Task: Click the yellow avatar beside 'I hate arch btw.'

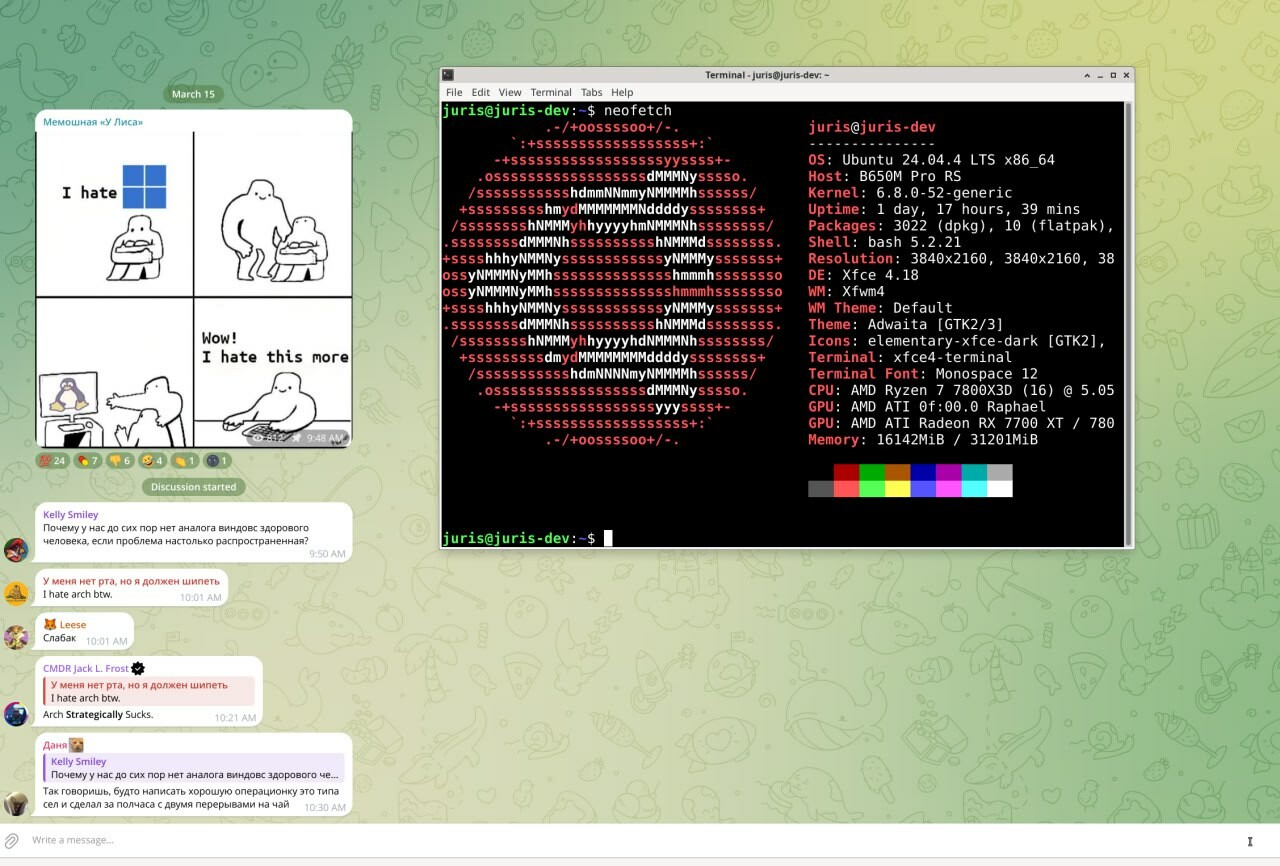Action: click(16, 594)
